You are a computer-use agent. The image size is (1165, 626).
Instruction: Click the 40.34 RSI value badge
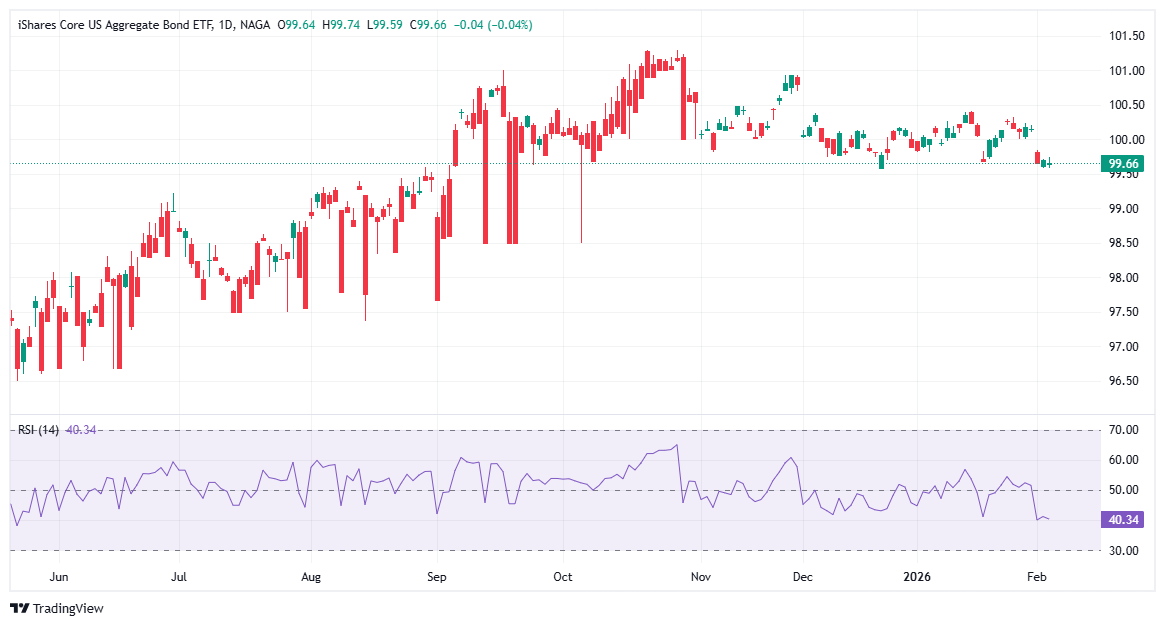(1123, 519)
